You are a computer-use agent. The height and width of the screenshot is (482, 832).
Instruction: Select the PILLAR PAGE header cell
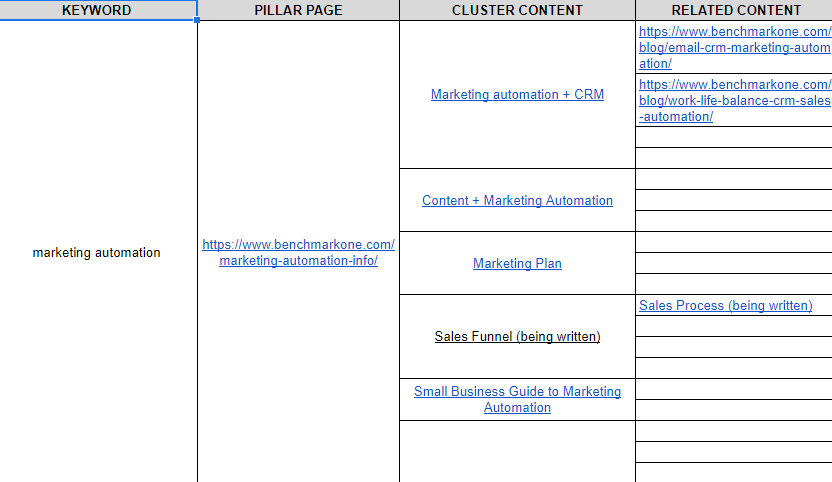pyautogui.click(x=298, y=10)
